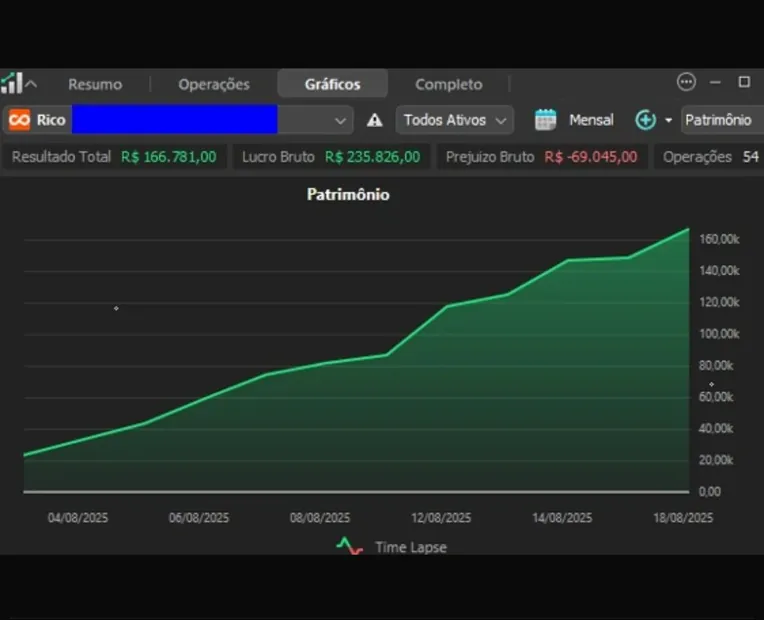Click Resultado Total value R$ 166.781,00
Image resolution: width=764 pixels, height=620 pixels.
169,157
